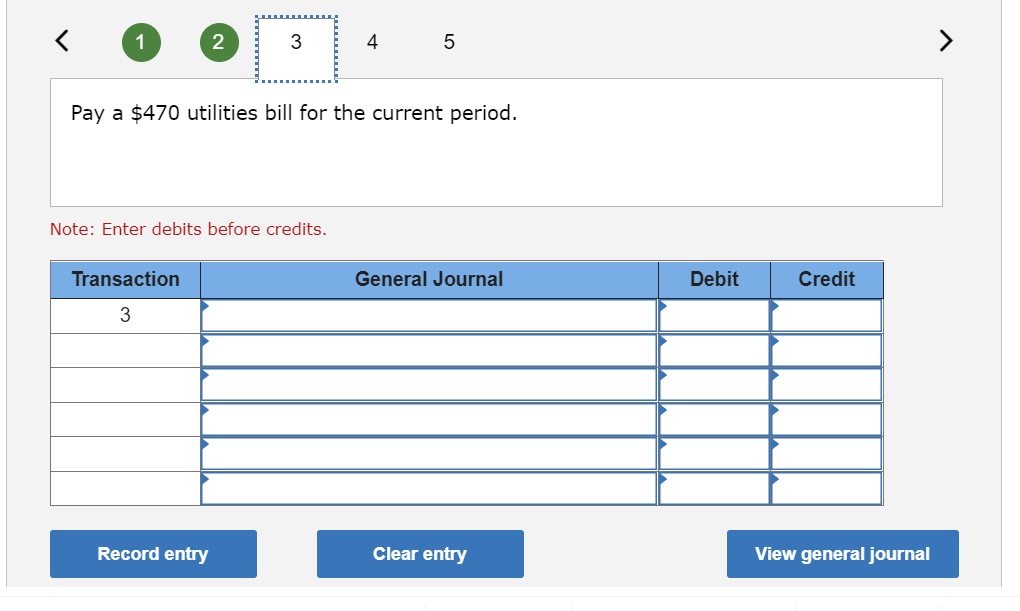Click the utilities bill description box

[496, 141]
